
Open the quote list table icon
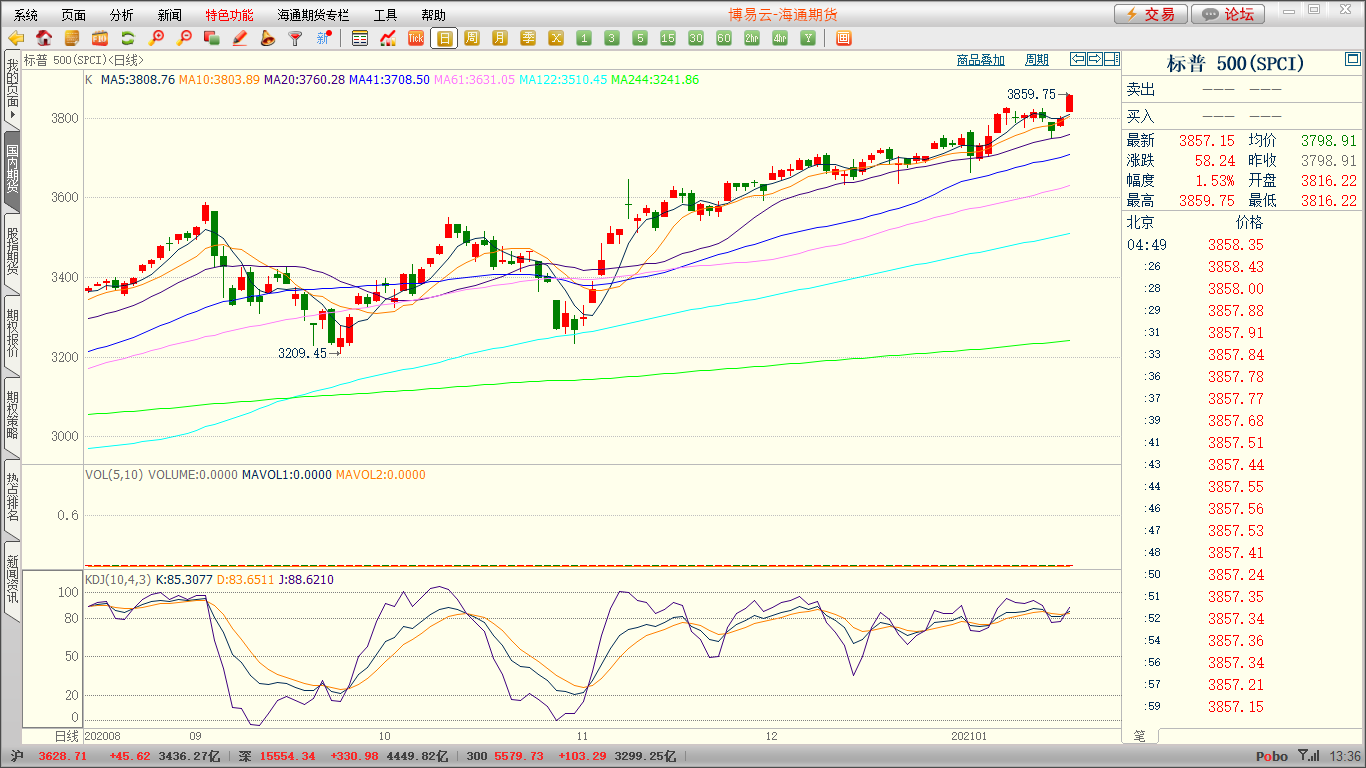coord(360,39)
